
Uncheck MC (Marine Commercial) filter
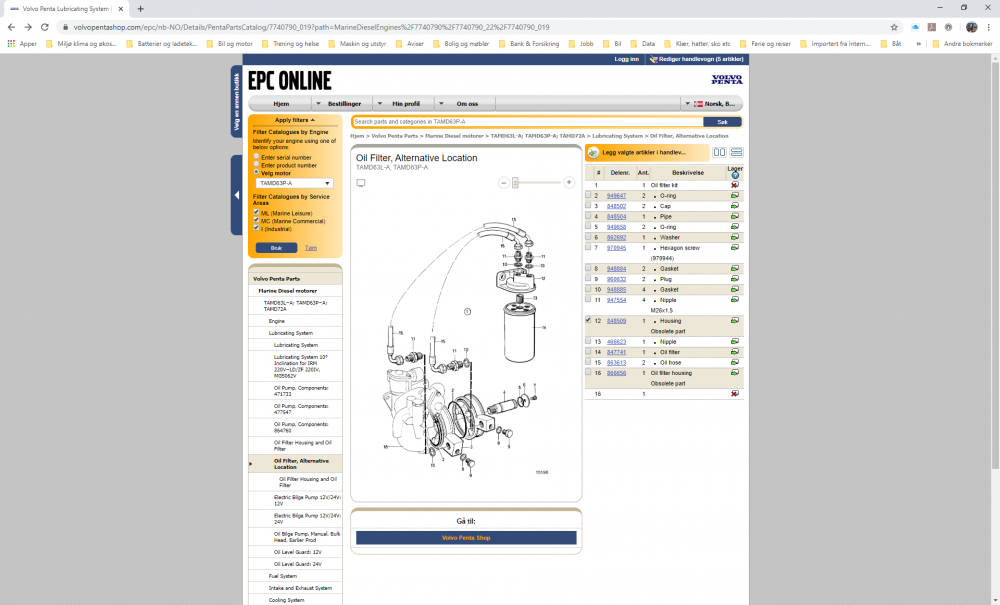[x=256, y=221]
